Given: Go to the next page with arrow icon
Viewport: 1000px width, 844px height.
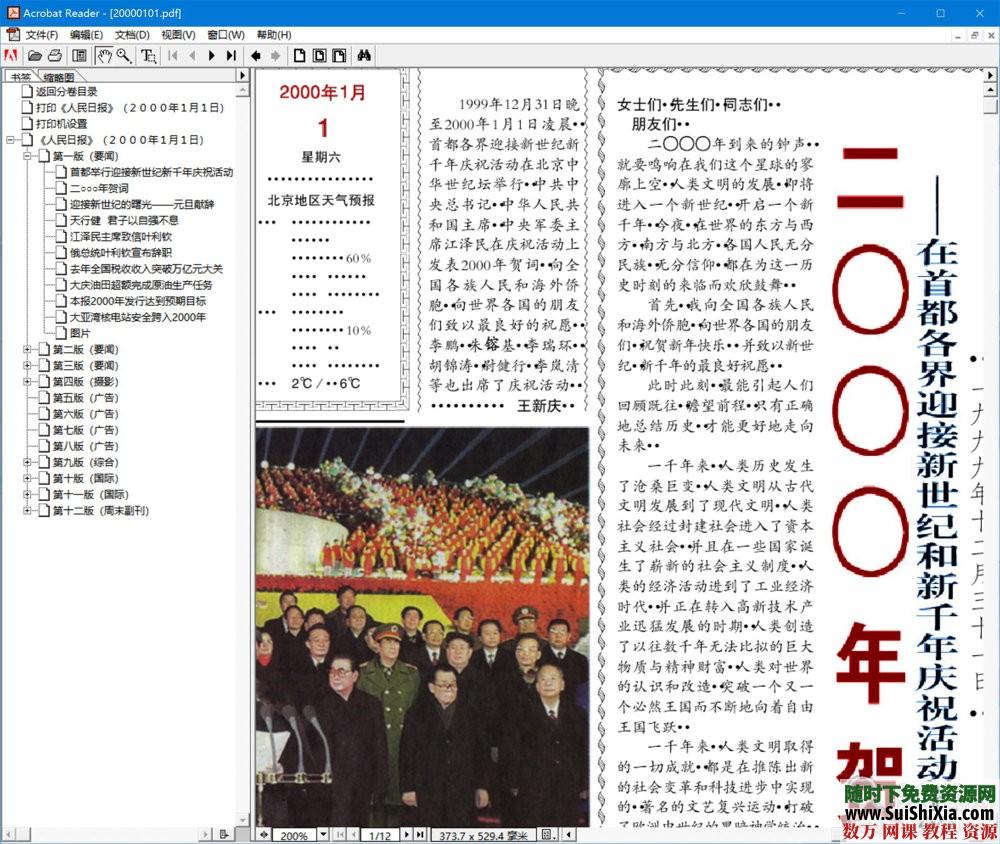Looking at the screenshot, I should [210, 55].
